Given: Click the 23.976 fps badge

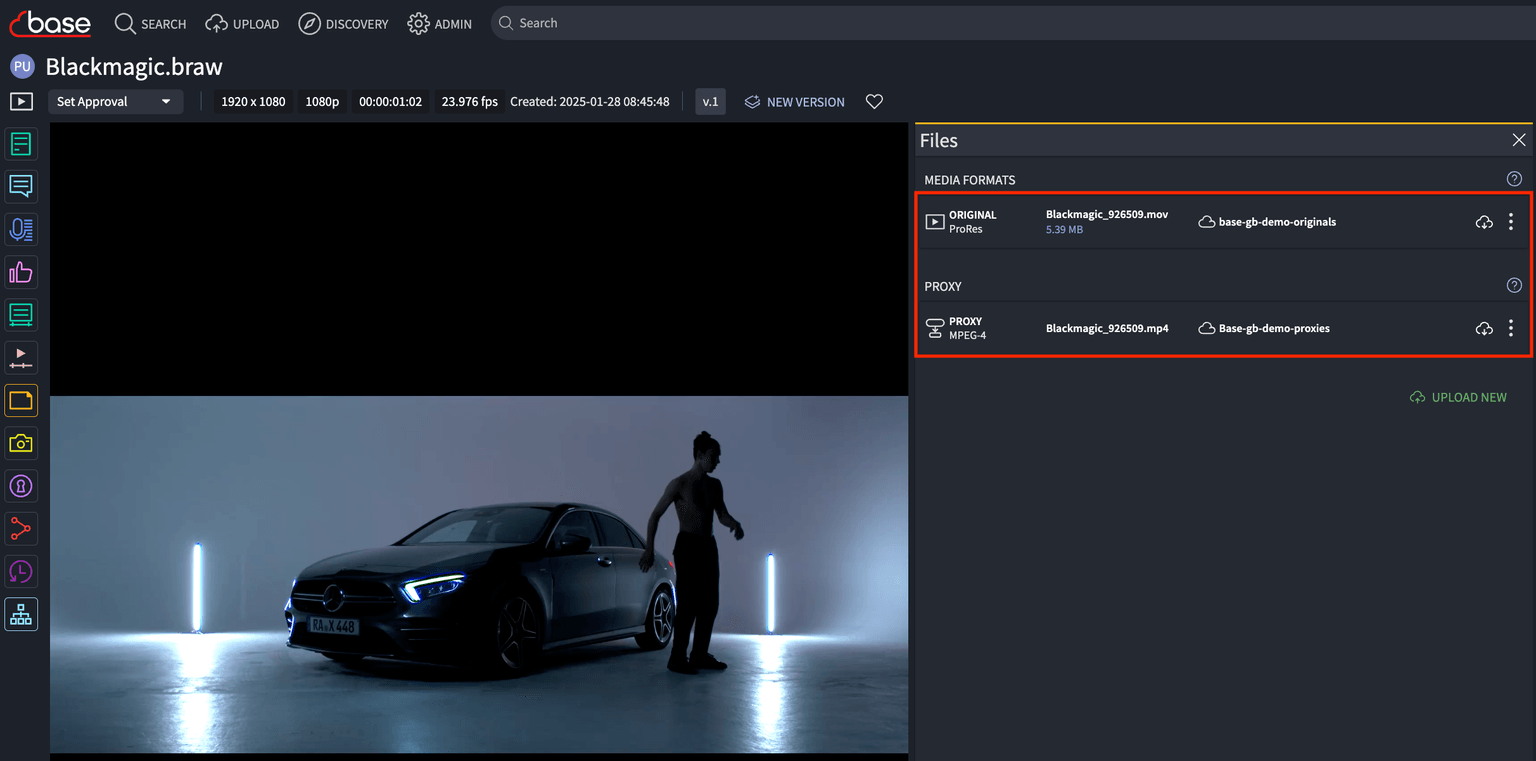Looking at the screenshot, I should 469,101.
